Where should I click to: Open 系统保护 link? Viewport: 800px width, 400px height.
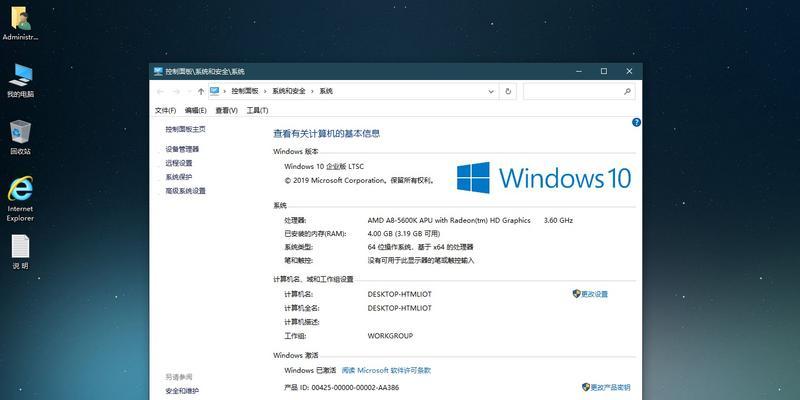[x=179, y=177]
